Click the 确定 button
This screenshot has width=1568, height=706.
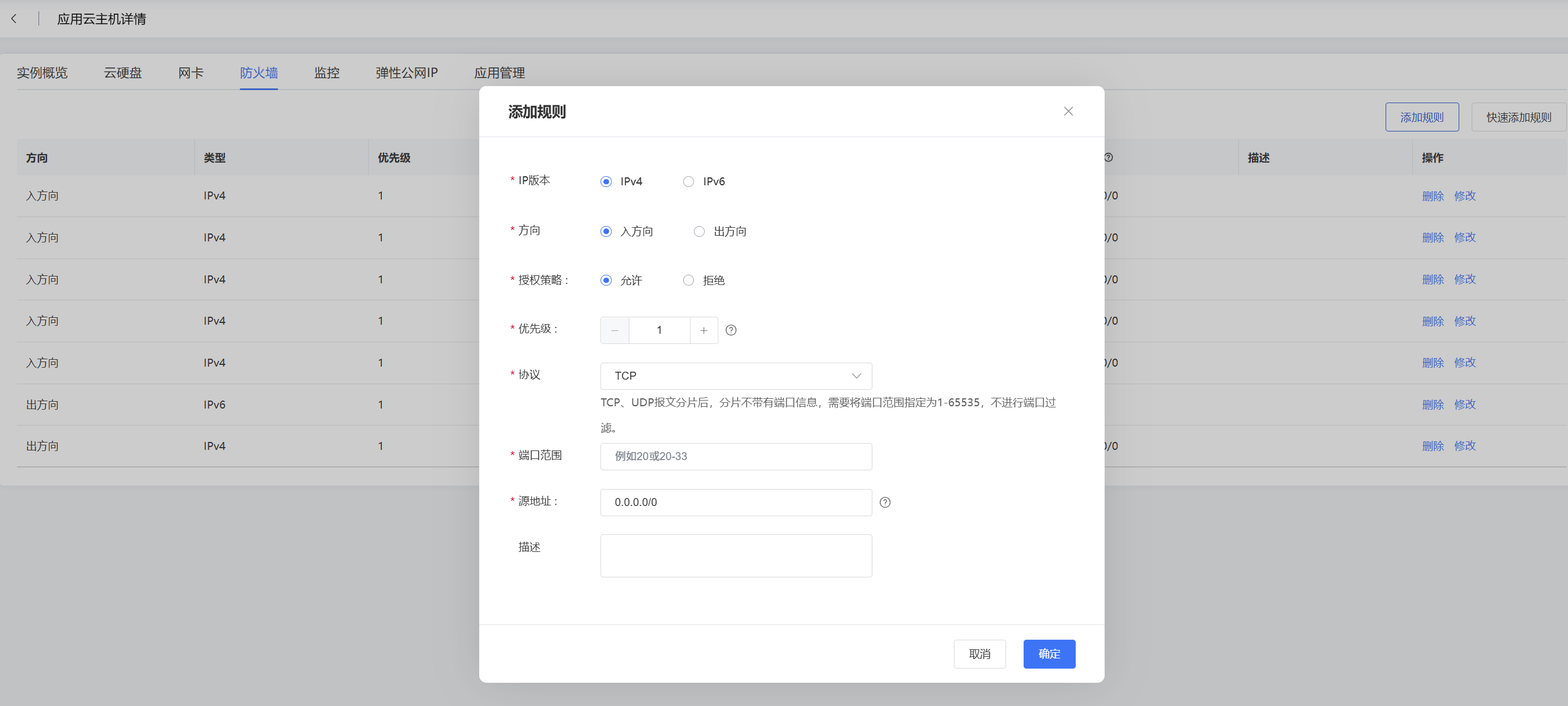pos(1049,654)
